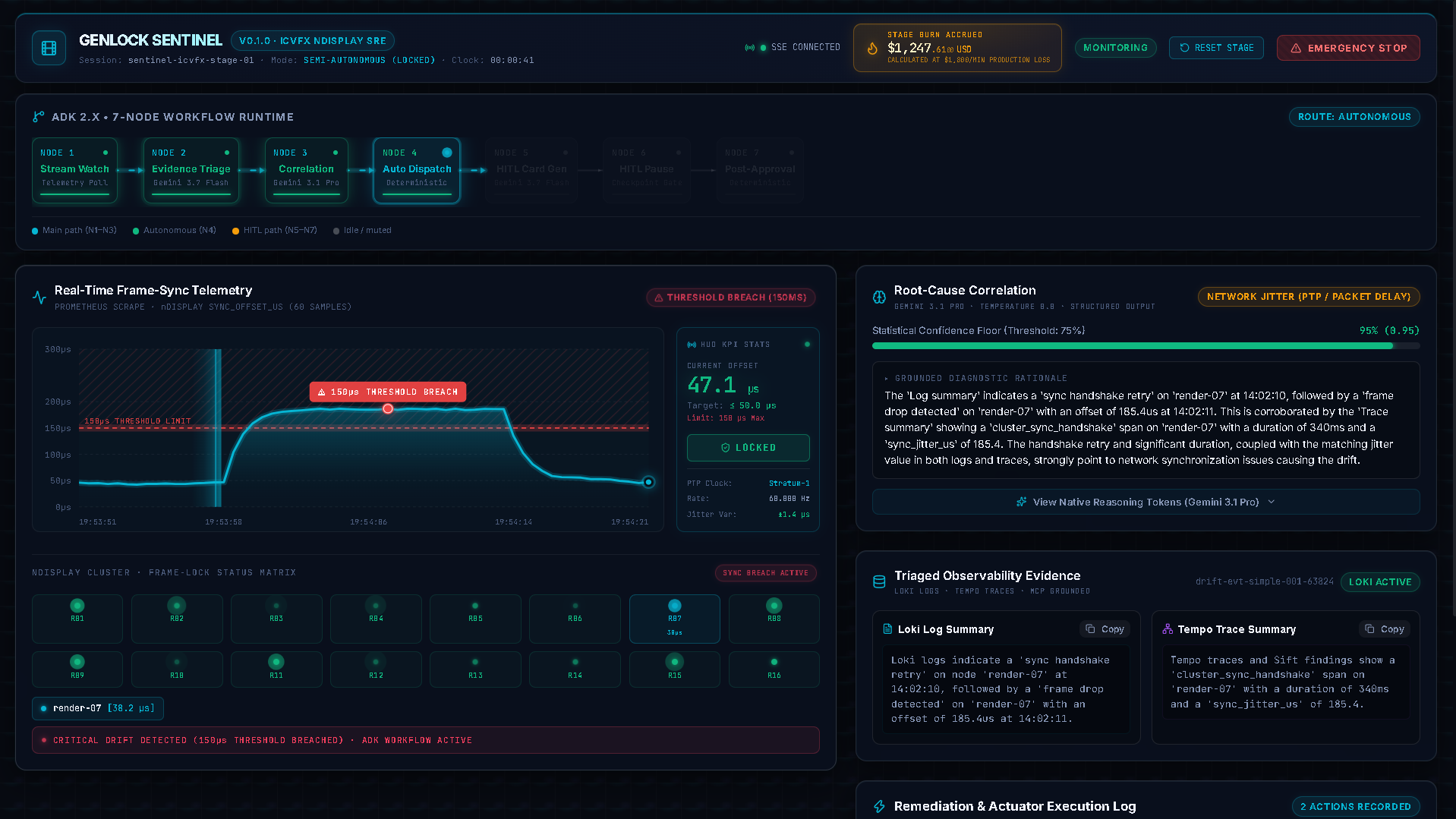Click the trace icon beside Tempo Trace Summary
1456x819 pixels.
tap(1168, 629)
